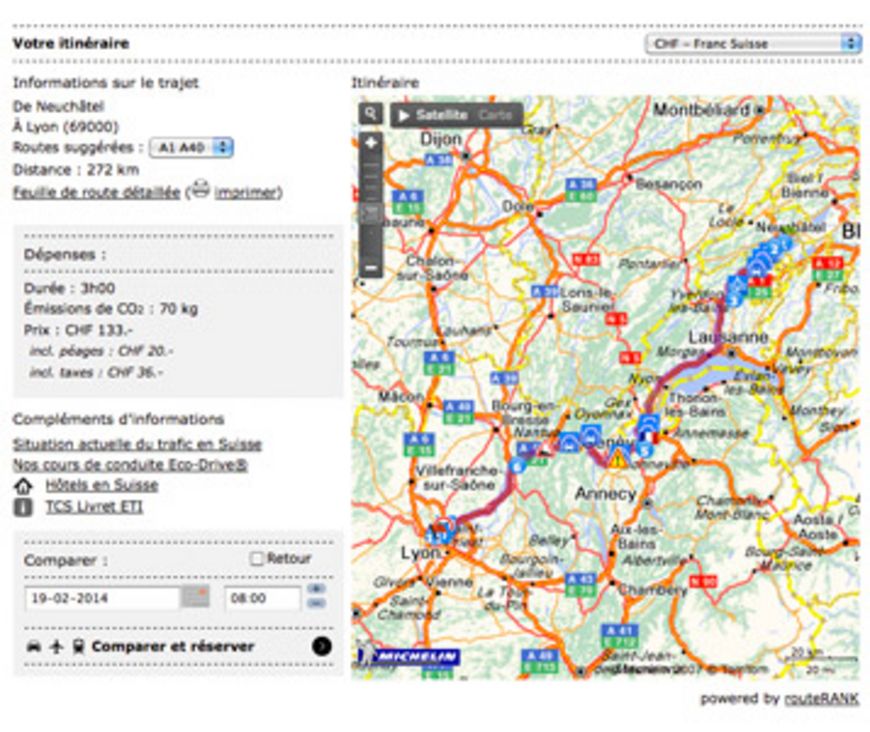The height and width of the screenshot is (732, 870).
Task: Click route step marker 6 on the map
Action: [x=517, y=466]
